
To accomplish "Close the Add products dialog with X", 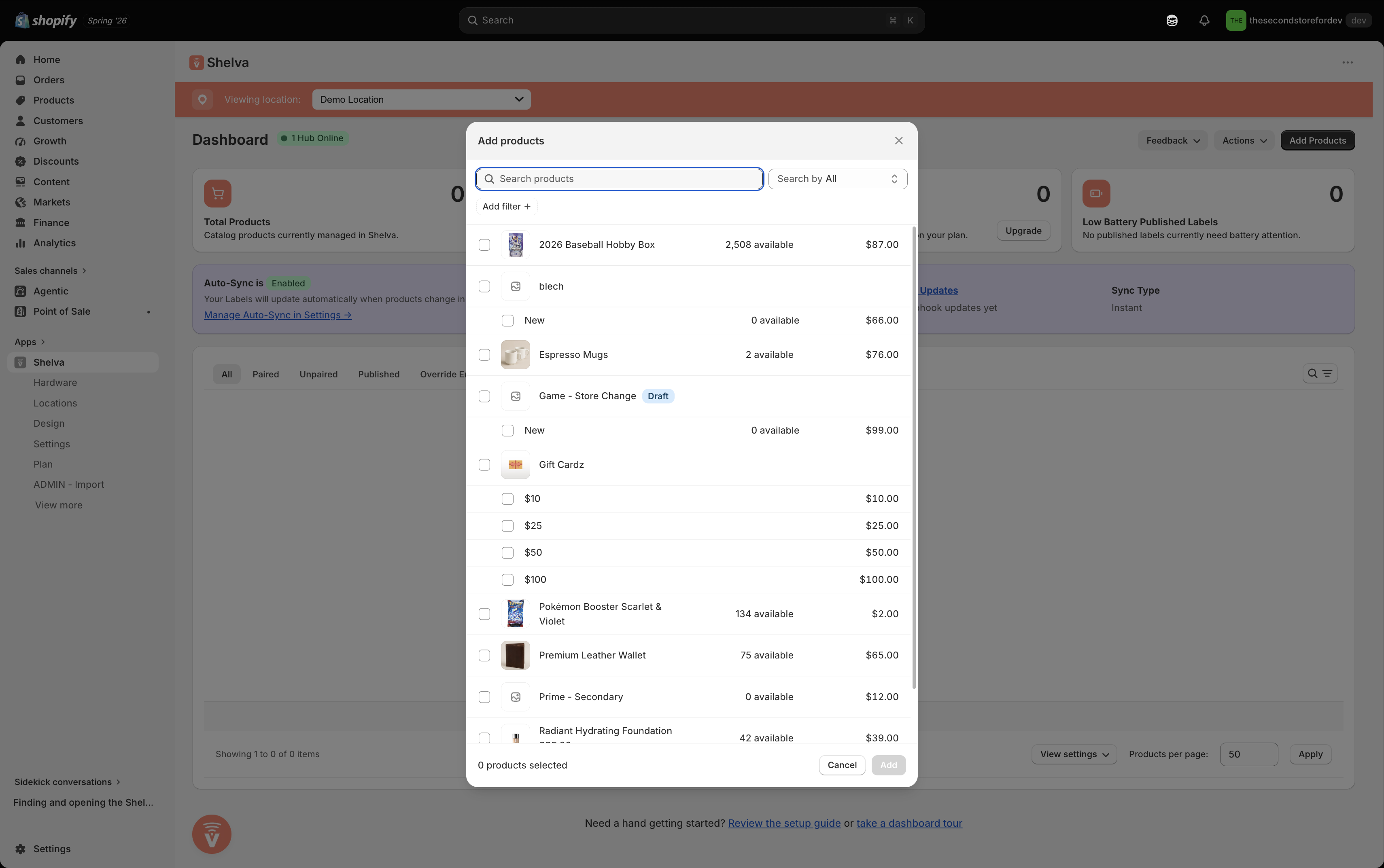I will coord(899,141).
